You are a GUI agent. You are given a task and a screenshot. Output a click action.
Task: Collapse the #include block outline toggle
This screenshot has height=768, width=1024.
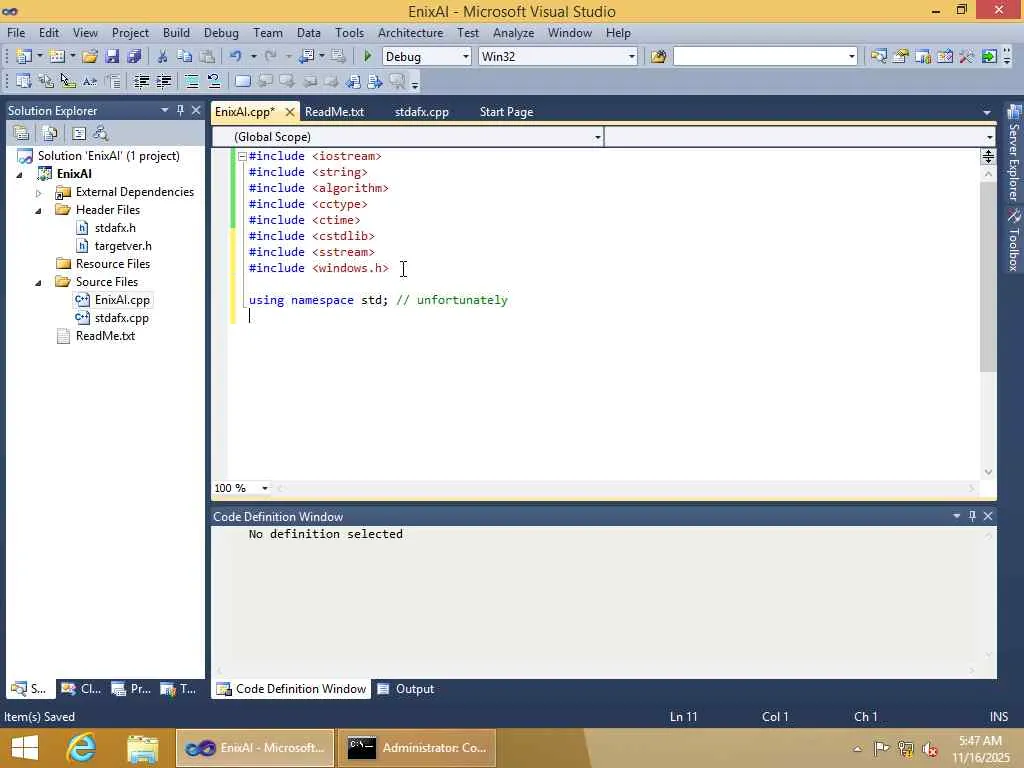[241, 156]
